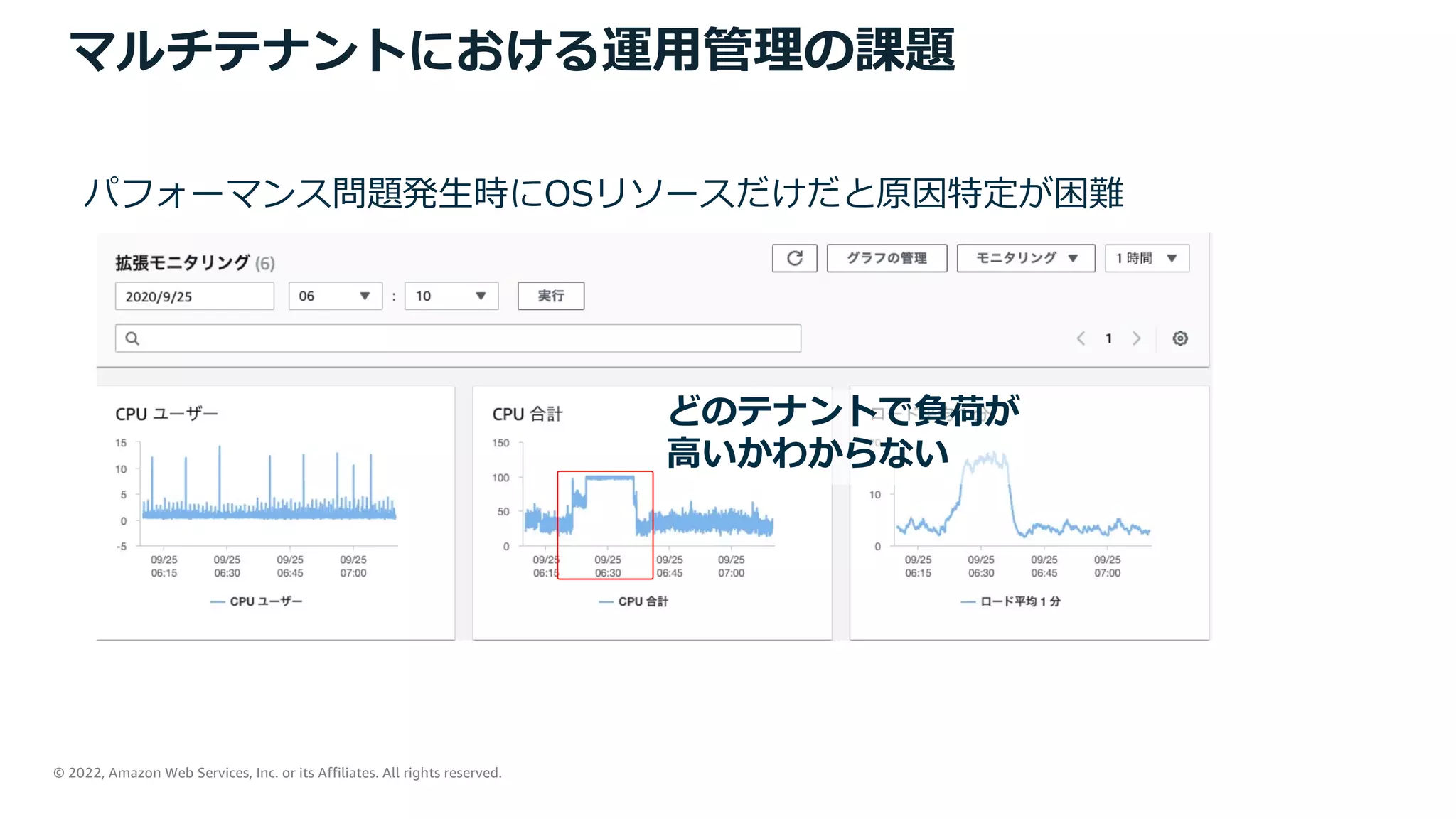1456x819 pixels.
Task: Click the 150 y-axis value in CPU 合計
Action: coord(500,443)
